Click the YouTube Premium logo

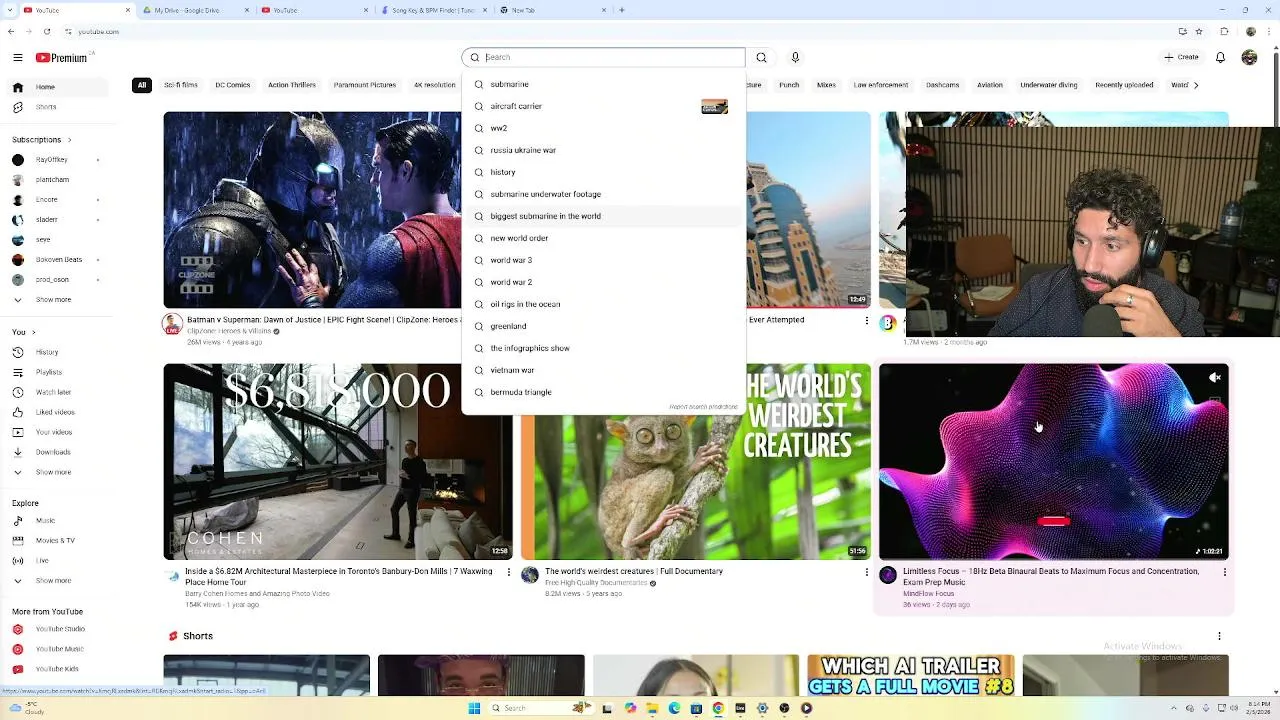pos(62,58)
